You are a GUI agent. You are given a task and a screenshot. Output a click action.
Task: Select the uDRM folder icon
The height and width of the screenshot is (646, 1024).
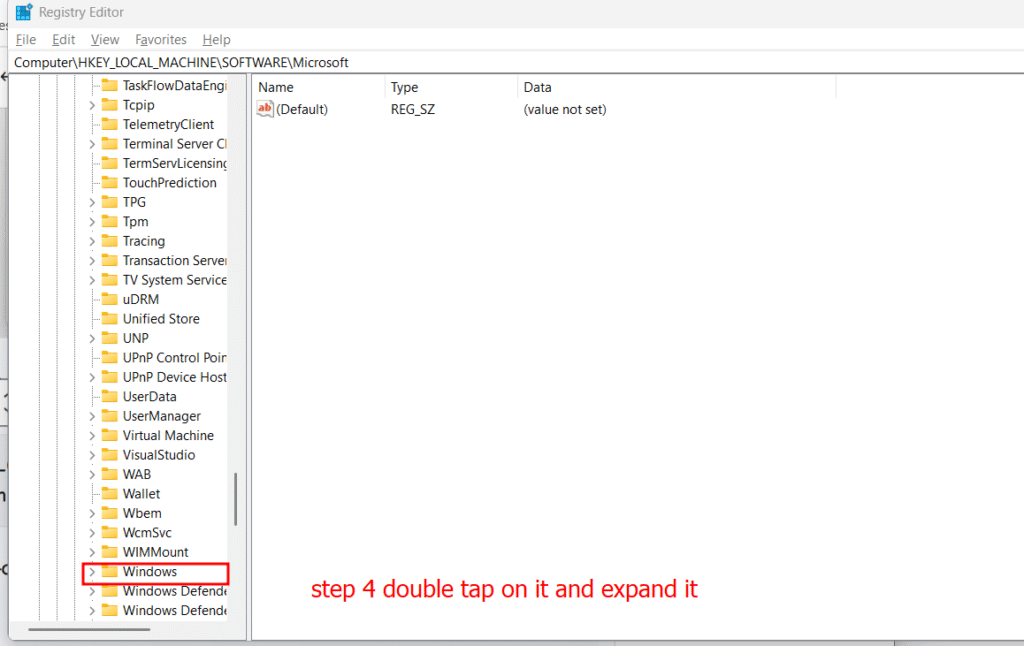coord(110,299)
